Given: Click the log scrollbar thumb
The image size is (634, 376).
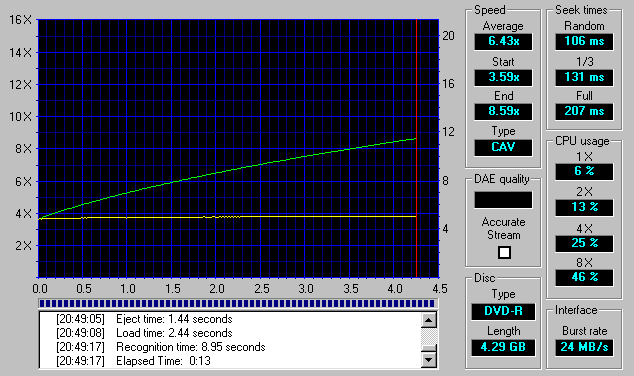Looking at the screenshot, I should (429, 348).
